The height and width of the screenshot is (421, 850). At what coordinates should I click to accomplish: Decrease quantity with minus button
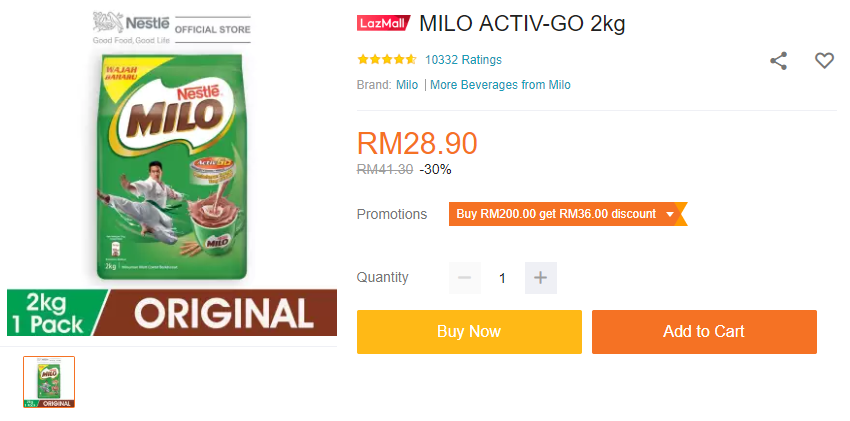tap(465, 278)
